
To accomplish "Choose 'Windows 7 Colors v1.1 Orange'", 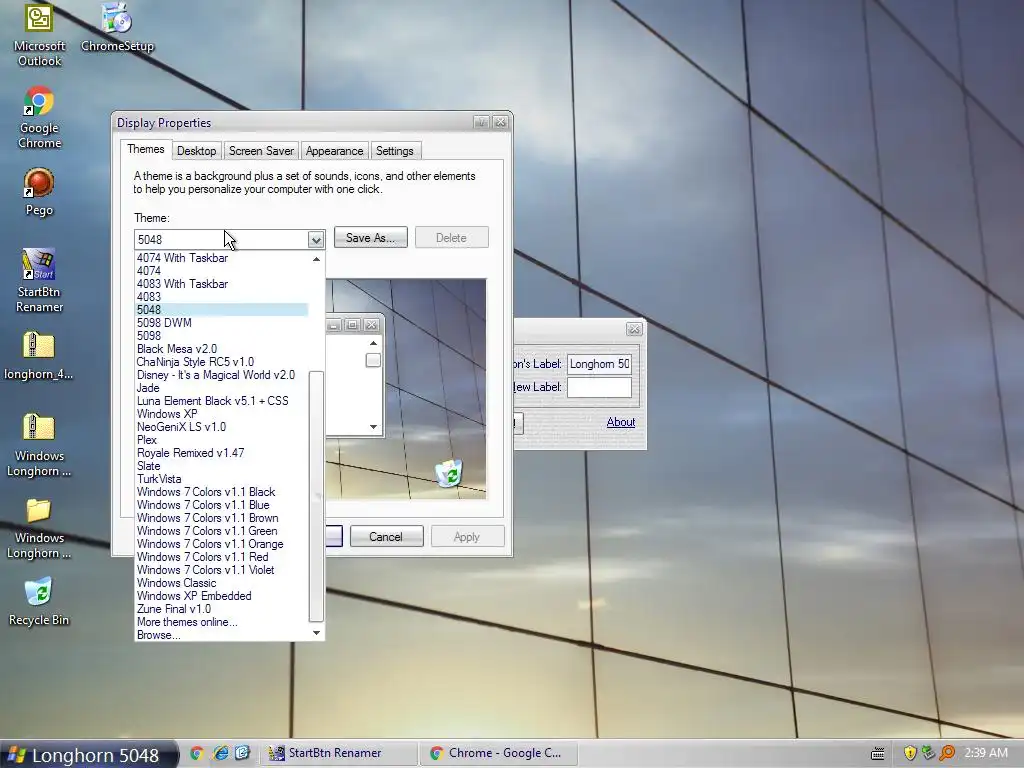I will point(221,544).
